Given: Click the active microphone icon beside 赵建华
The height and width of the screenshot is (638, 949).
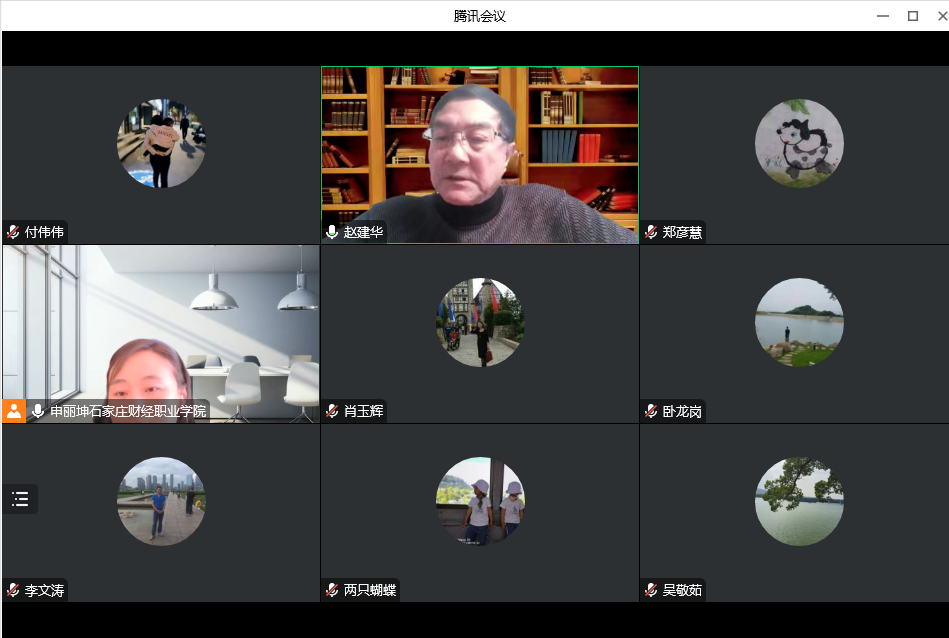Looking at the screenshot, I should click(x=333, y=232).
